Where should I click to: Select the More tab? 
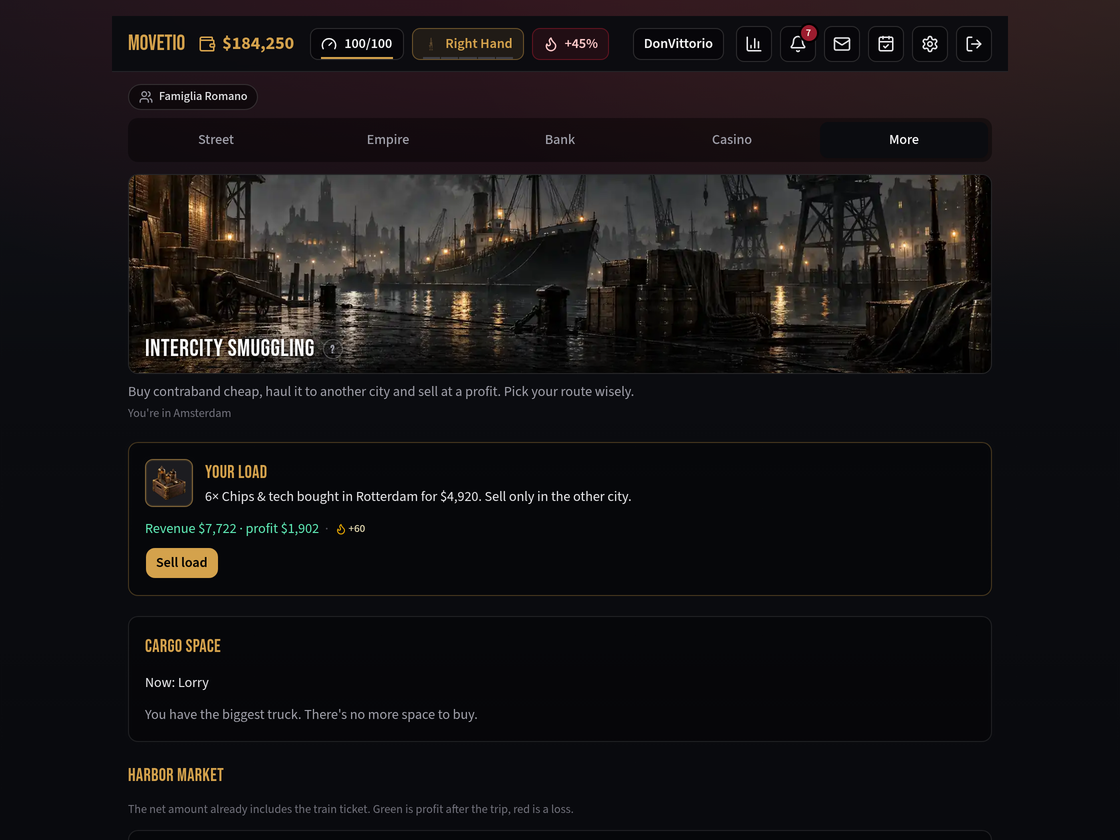tap(904, 139)
